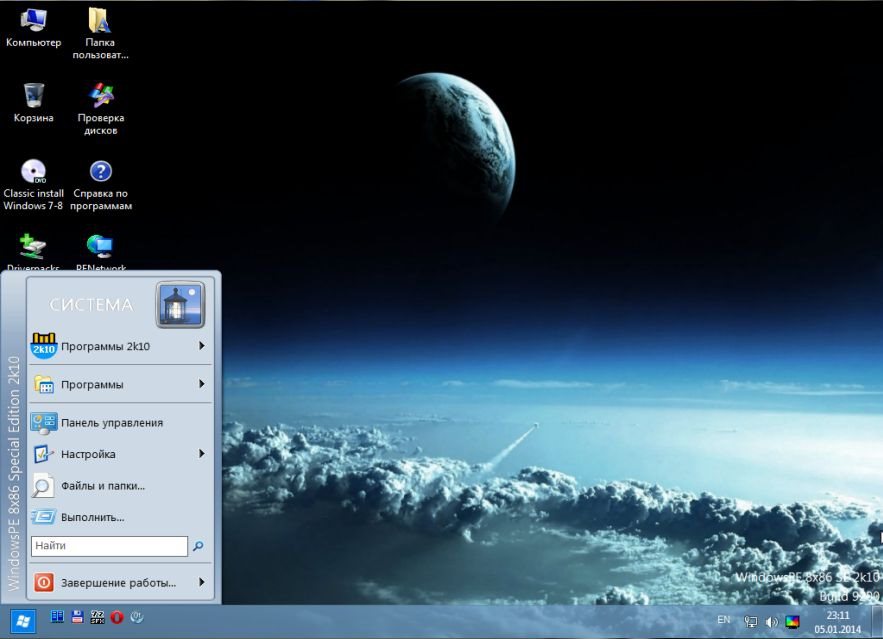Toggle the Windows Start button
Image resolution: width=883 pixels, height=639 pixels.
pos(21,621)
